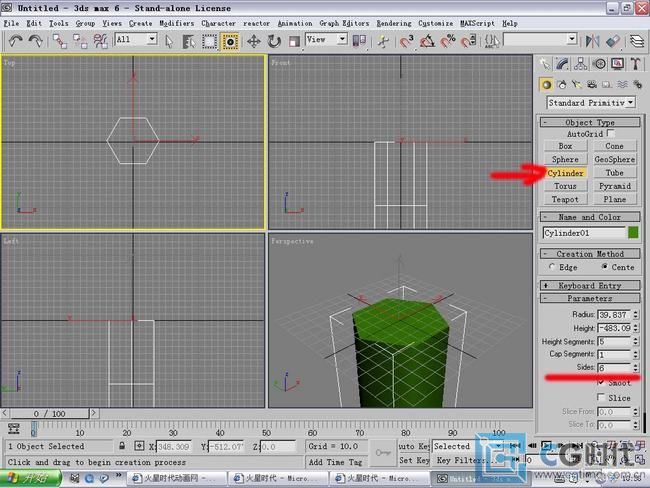Collapse the Name and Color rollout

590,217
